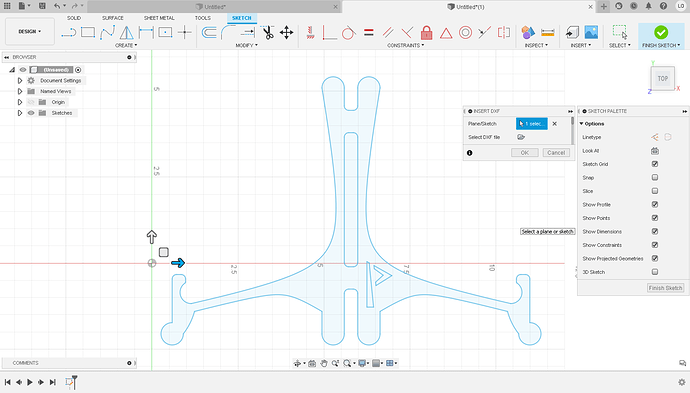Click the 1 selected Plane/Sketch field
The width and height of the screenshot is (690, 393).
point(532,124)
